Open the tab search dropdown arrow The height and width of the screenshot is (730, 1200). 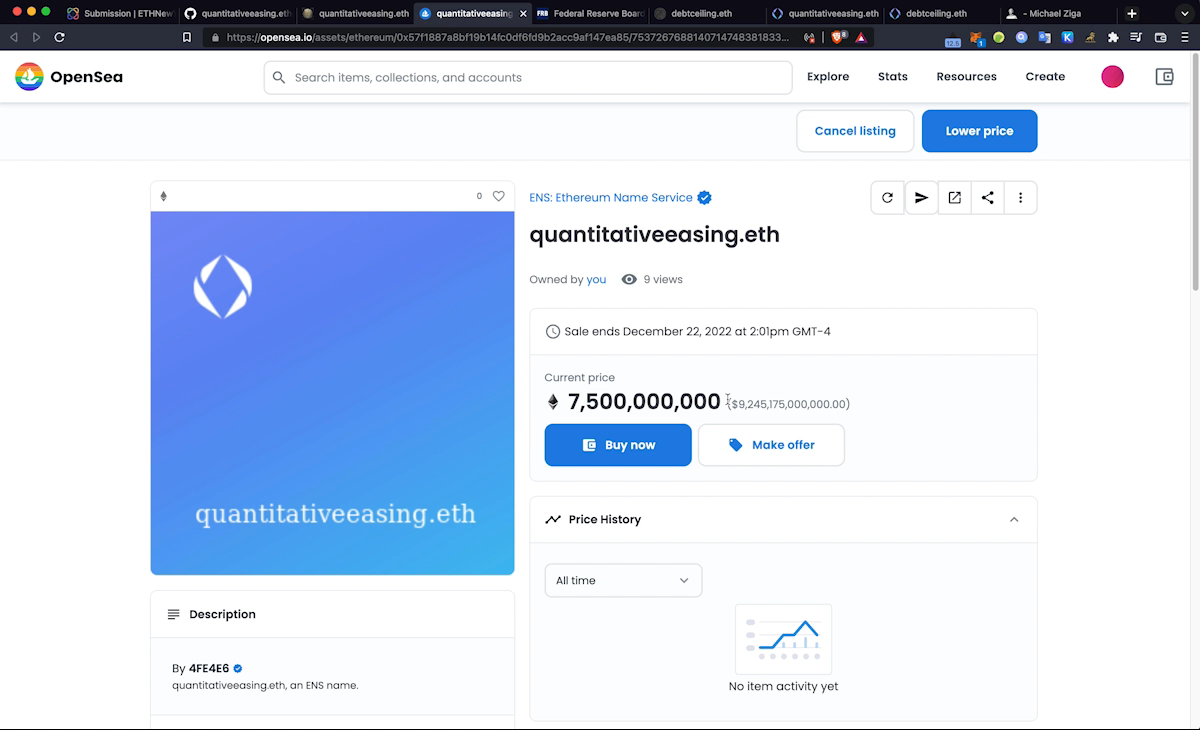coord(1185,14)
